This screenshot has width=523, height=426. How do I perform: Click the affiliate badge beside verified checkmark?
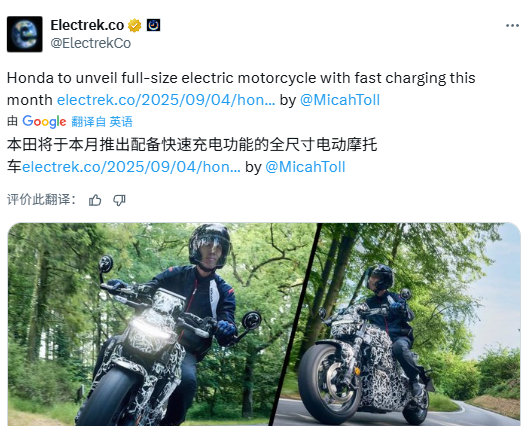coord(153,25)
